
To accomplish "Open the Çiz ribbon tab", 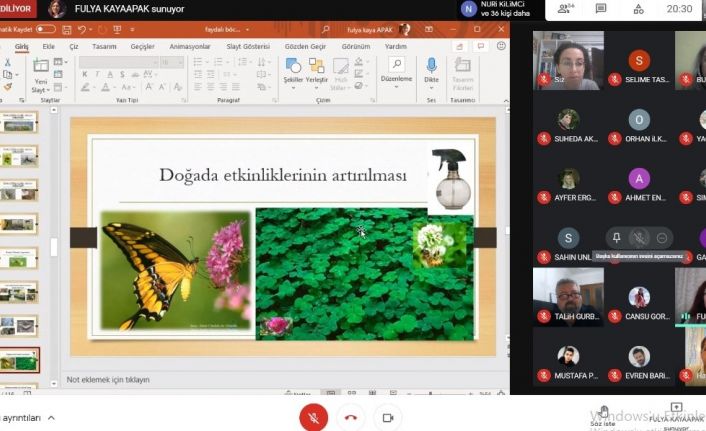I will coord(74,46).
